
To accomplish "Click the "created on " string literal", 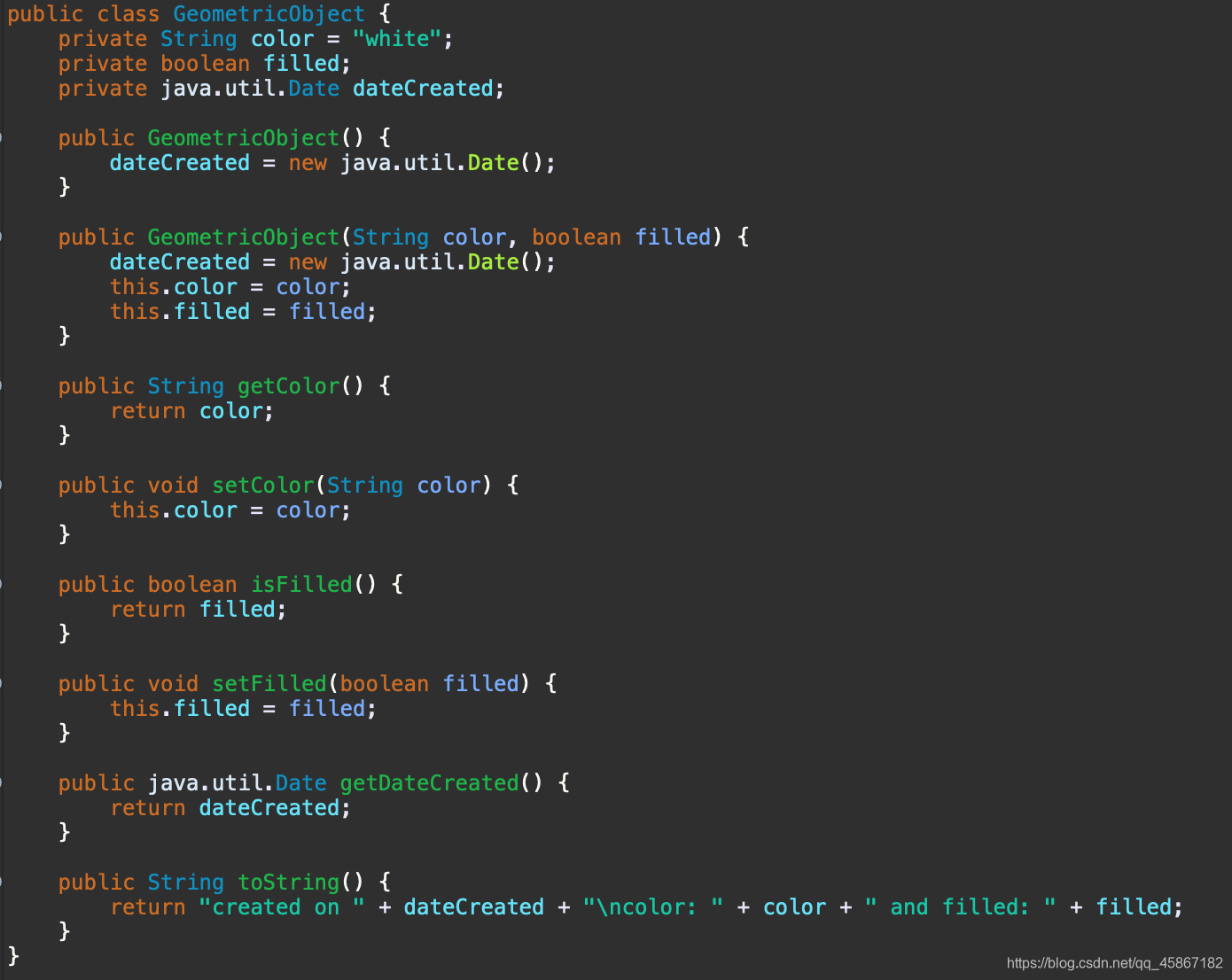I will (282, 907).
